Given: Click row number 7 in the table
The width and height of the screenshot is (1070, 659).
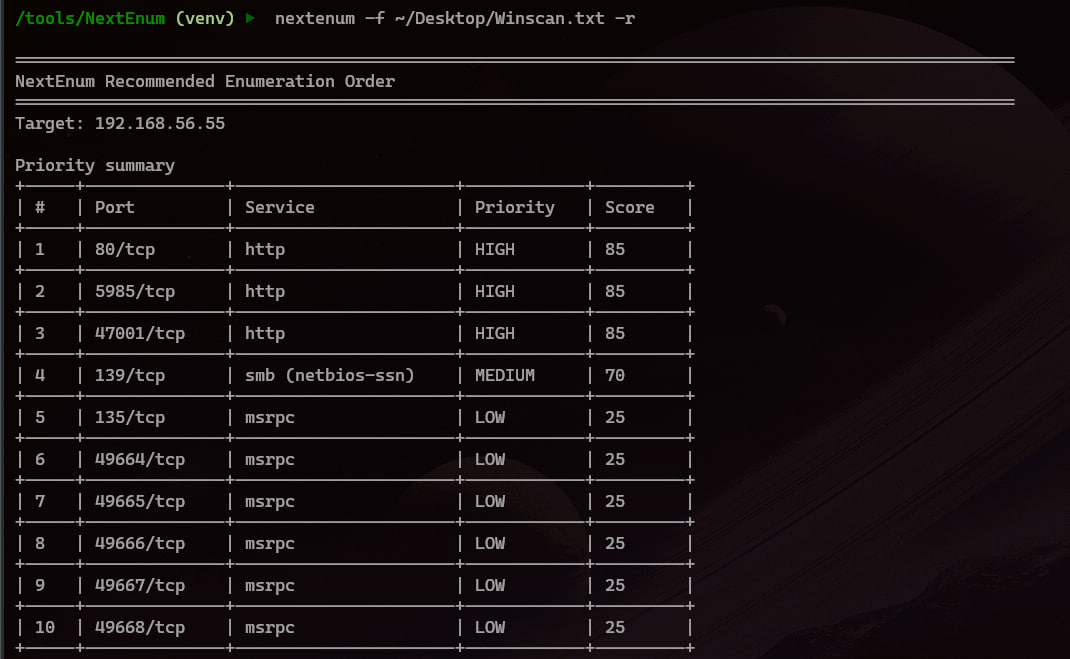Looking at the screenshot, I should pyautogui.click(x=40, y=501).
